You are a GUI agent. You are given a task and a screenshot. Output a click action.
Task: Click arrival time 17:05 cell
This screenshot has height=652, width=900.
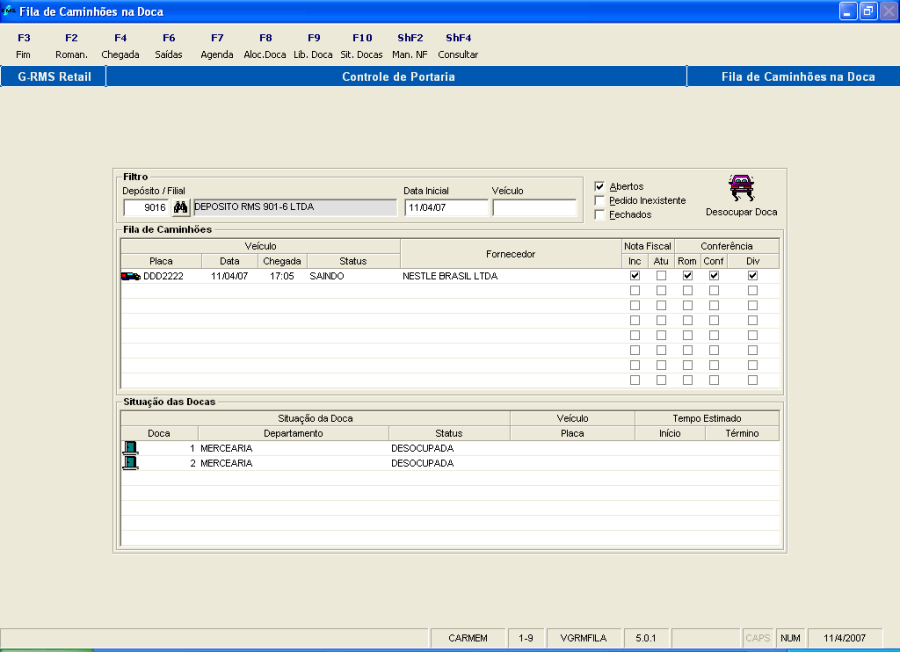282,276
